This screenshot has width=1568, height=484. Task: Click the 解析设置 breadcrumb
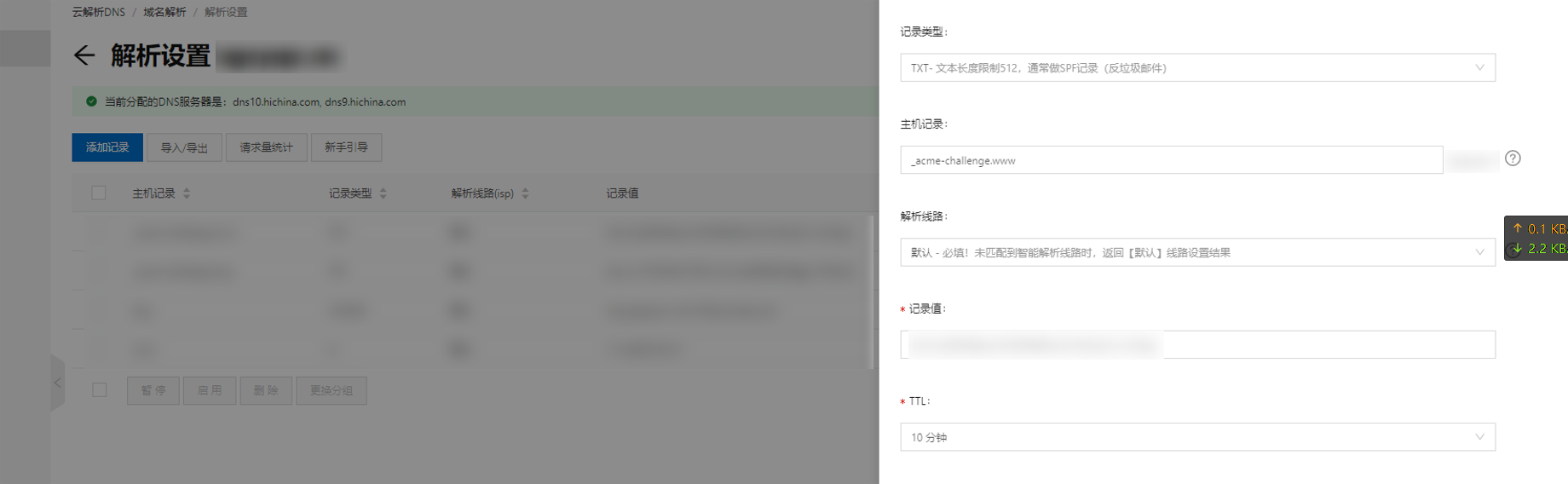pos(226,12)
